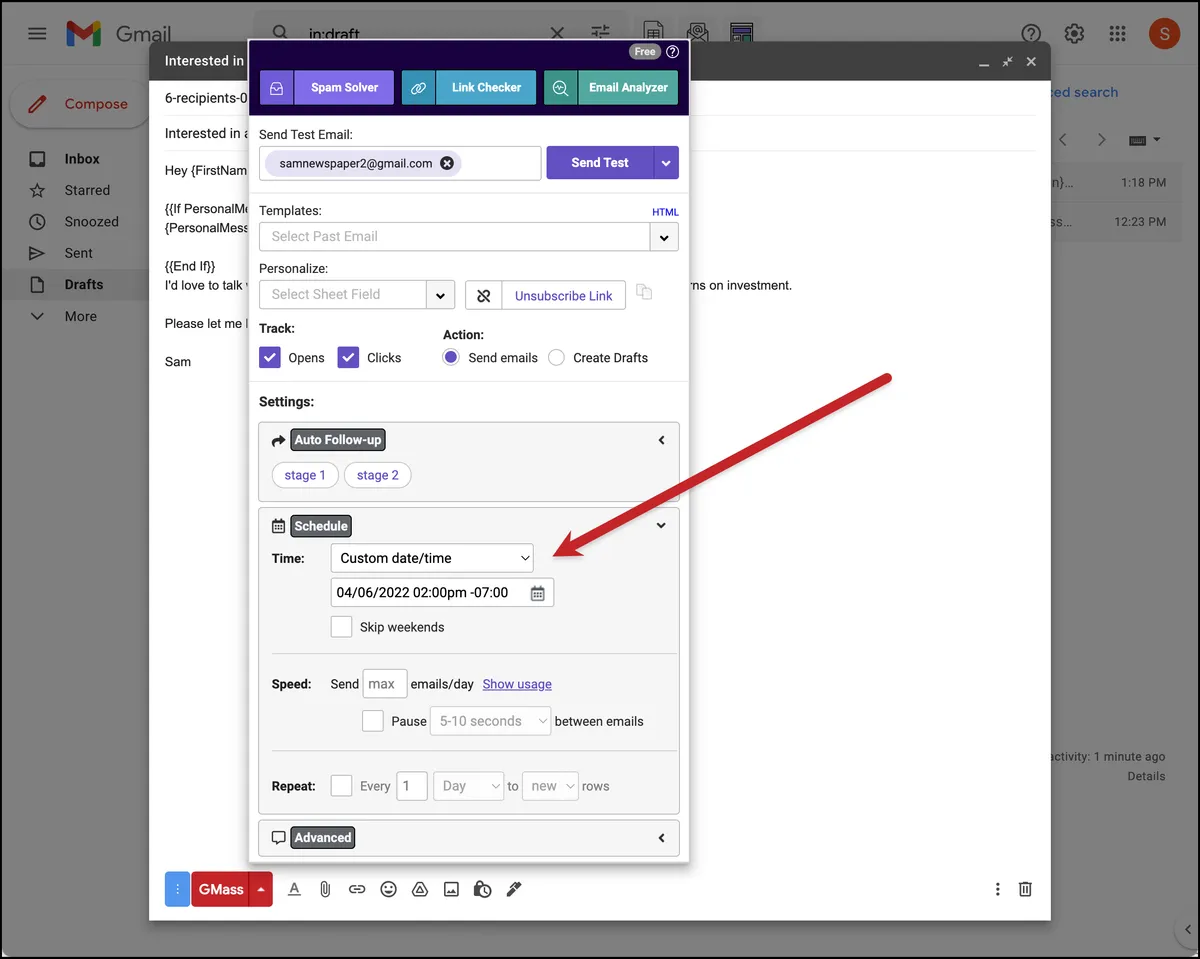
Task: Enable the Pause between emails checkbox
Action: pos(373,721)
